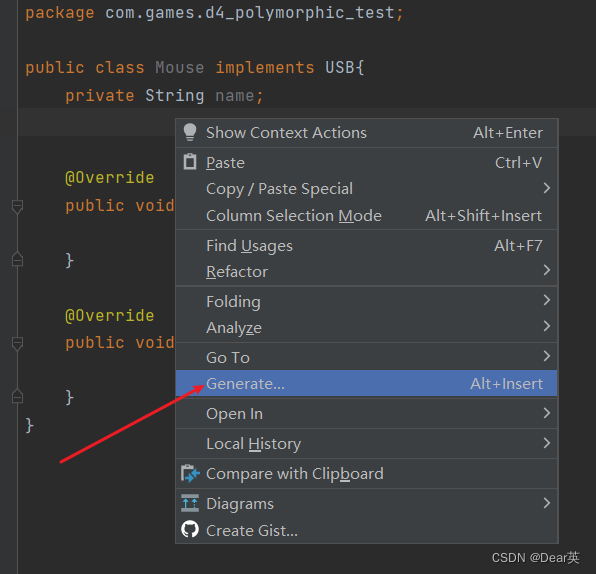Expand Local History submenu arrow
The height and width of the screenshot is (574, 596).
547,443
